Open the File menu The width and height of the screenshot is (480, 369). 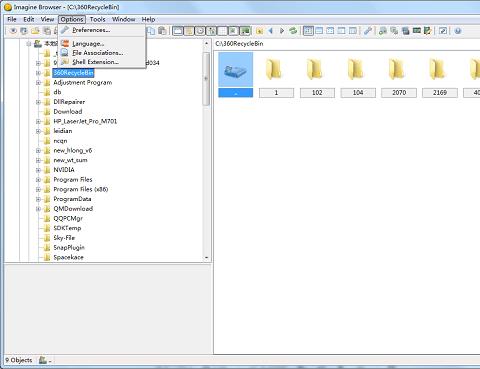[x=12, y=19]
